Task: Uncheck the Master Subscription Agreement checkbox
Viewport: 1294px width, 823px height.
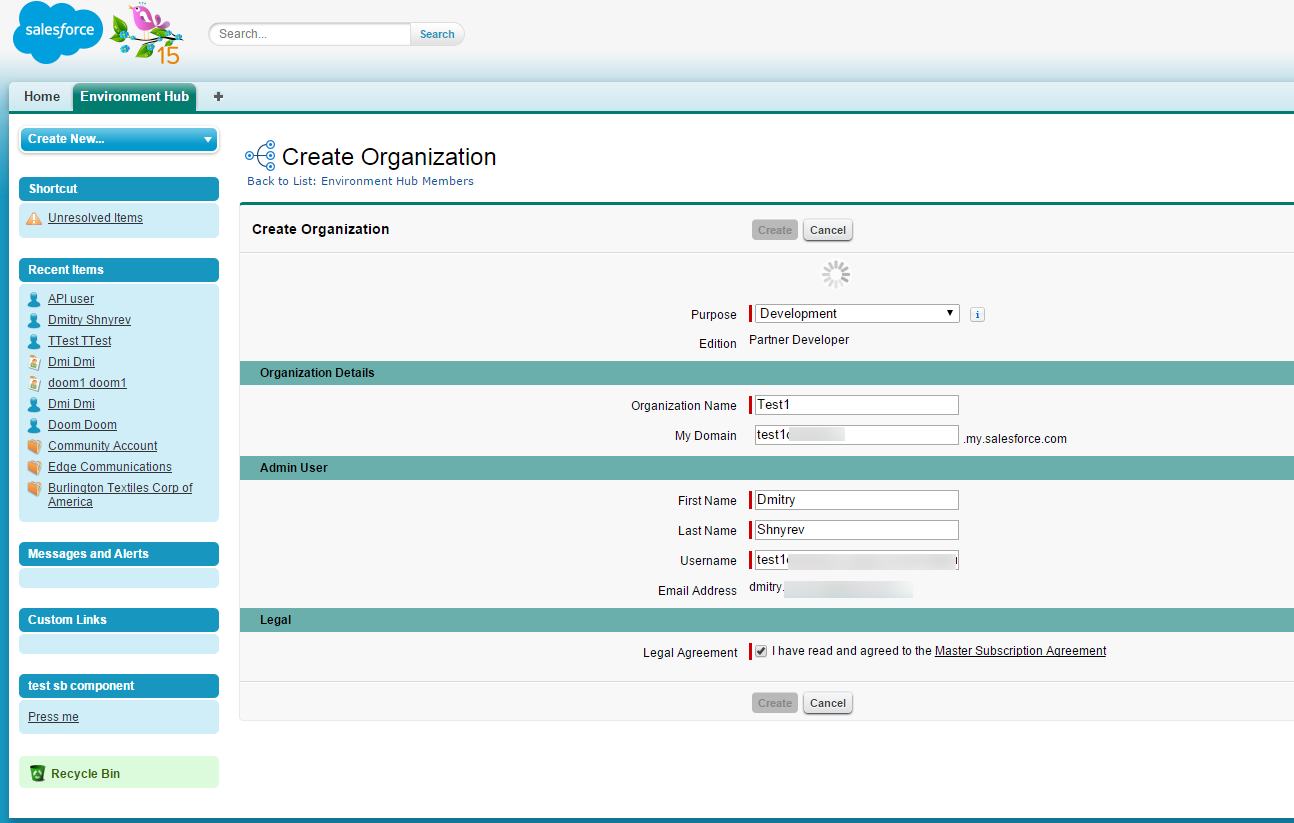Action: click(761, 651)
